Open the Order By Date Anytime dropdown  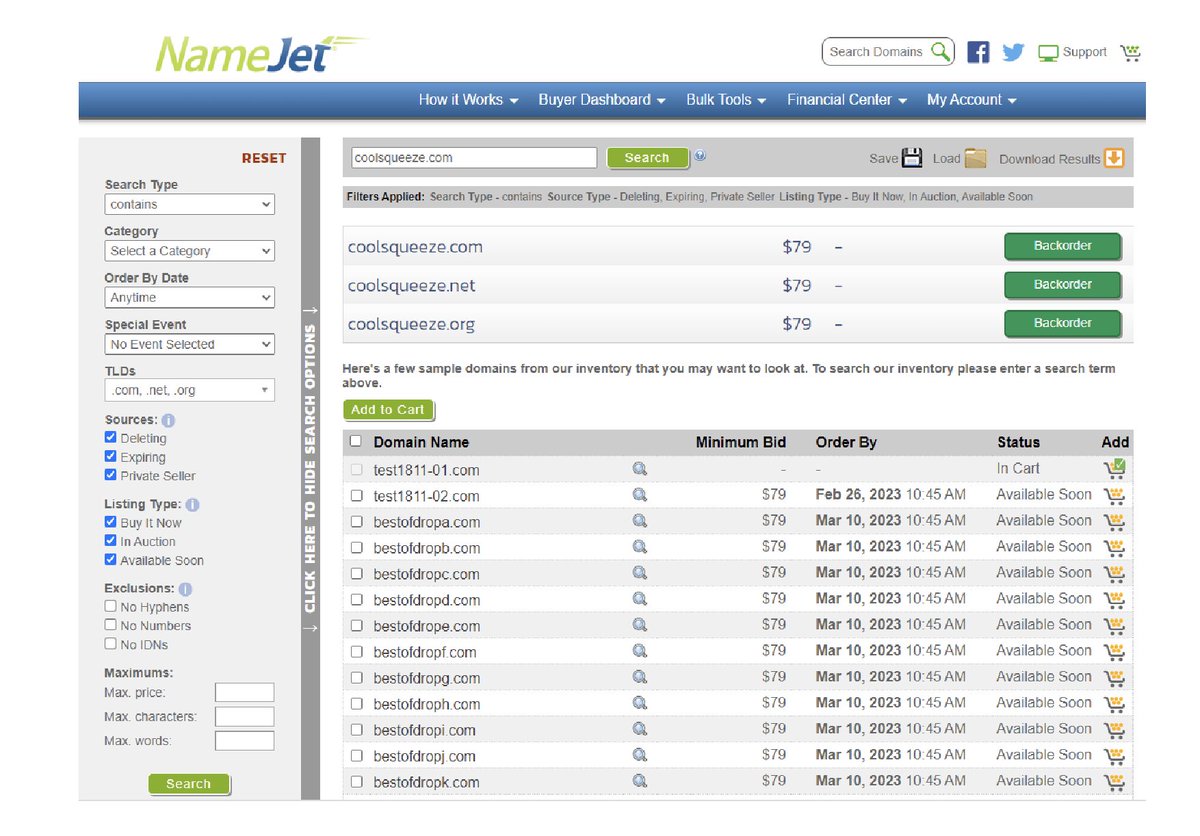[189, 298]
